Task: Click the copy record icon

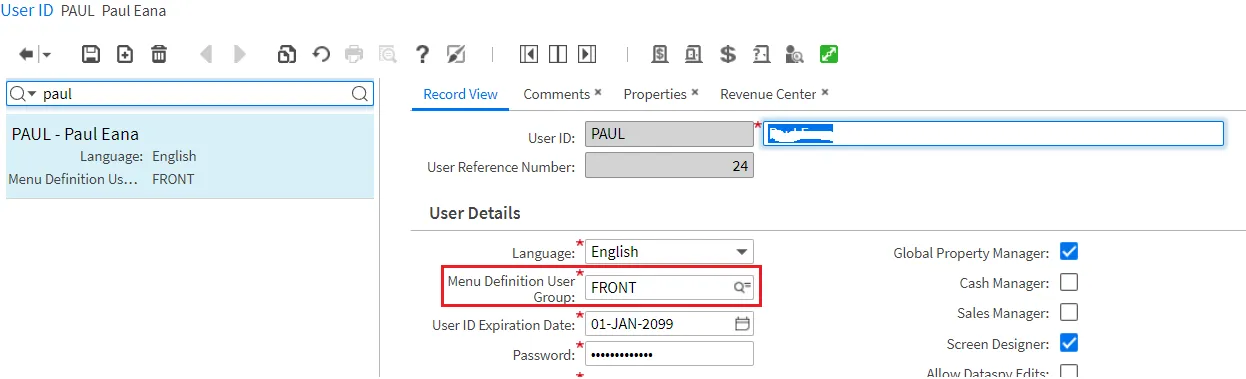Action: tap(287, 54)
